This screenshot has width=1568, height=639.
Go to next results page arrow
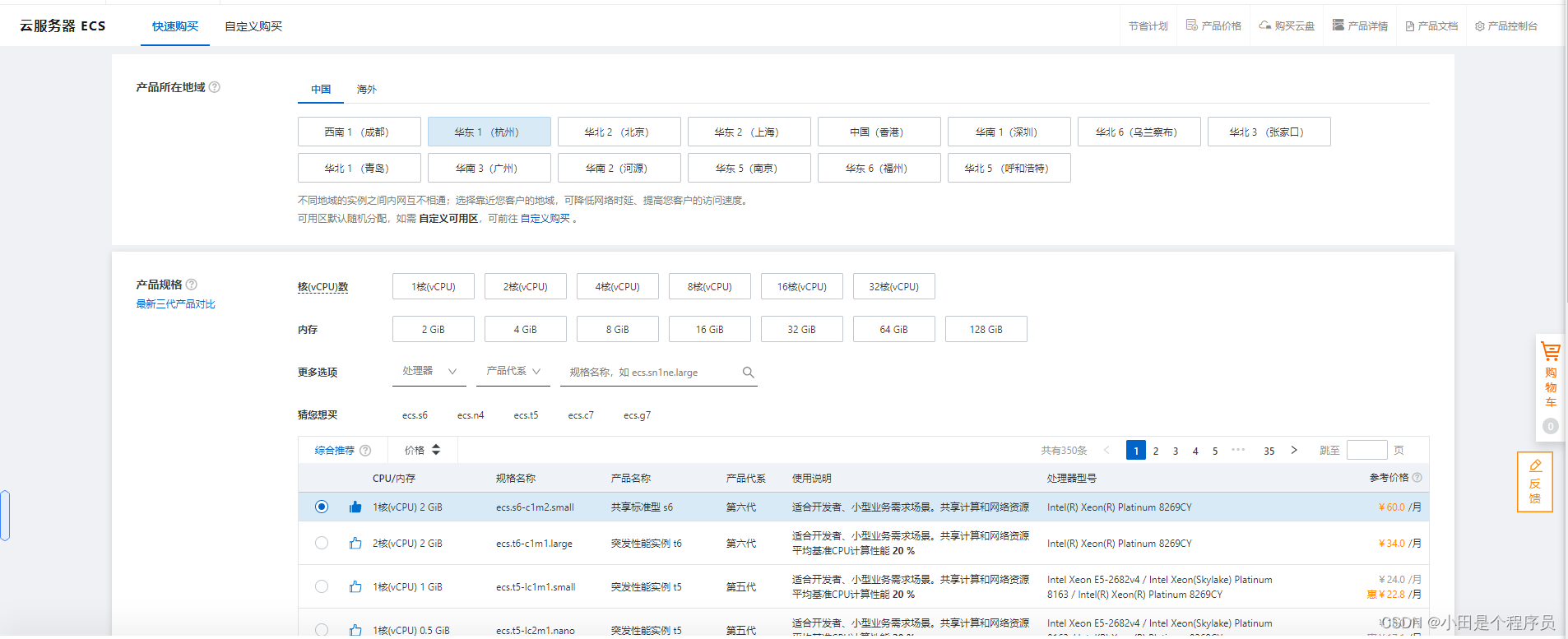click(1294, 450)
